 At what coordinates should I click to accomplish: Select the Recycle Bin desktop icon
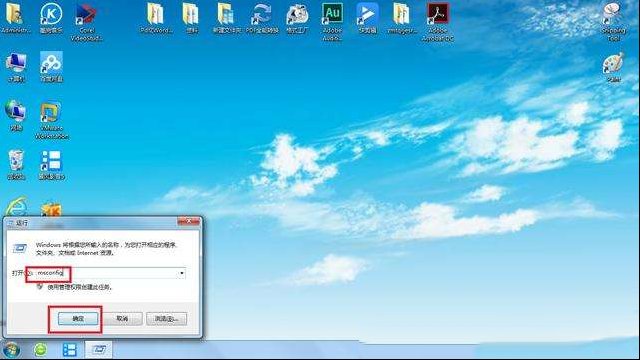tap(16, 164)
